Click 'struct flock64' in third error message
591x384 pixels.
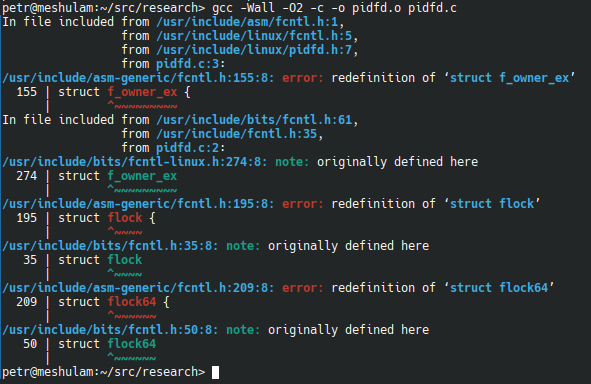pos(499,288)
